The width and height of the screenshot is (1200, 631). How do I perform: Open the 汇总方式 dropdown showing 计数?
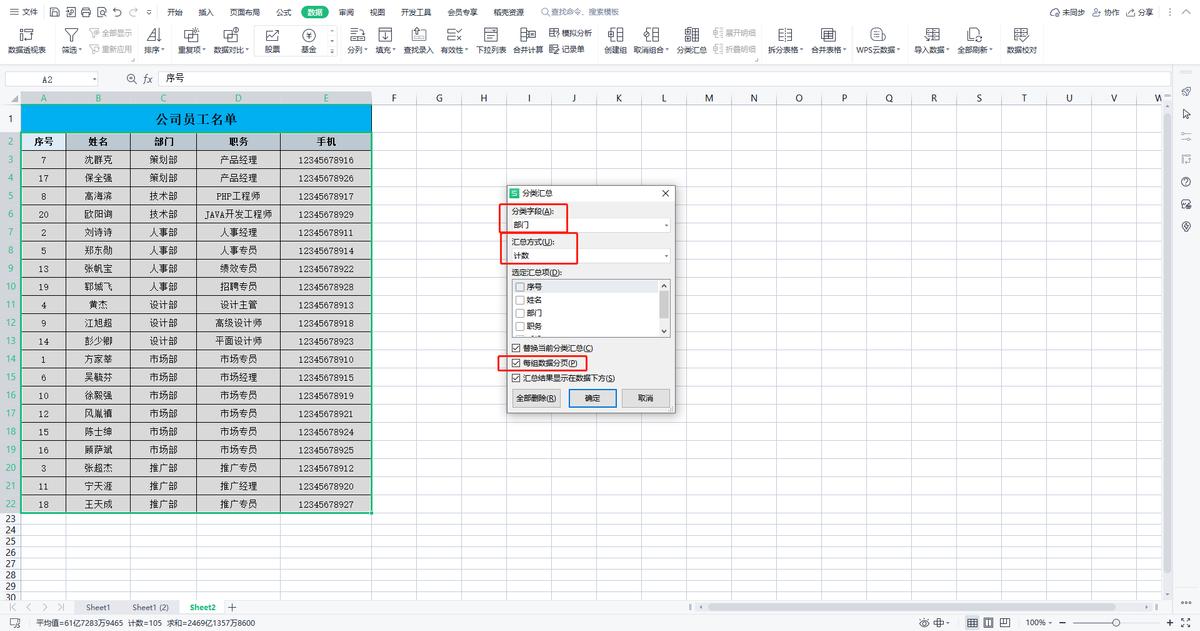coord(666,256)
